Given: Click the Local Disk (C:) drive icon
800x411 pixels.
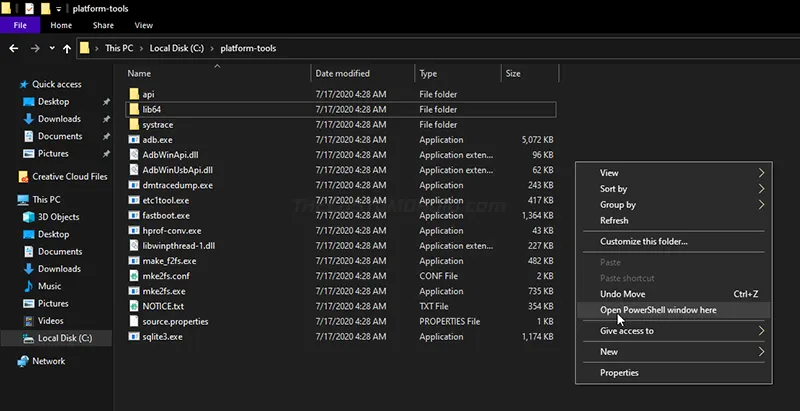Looking at the screenshot, I should coord(29,339).
